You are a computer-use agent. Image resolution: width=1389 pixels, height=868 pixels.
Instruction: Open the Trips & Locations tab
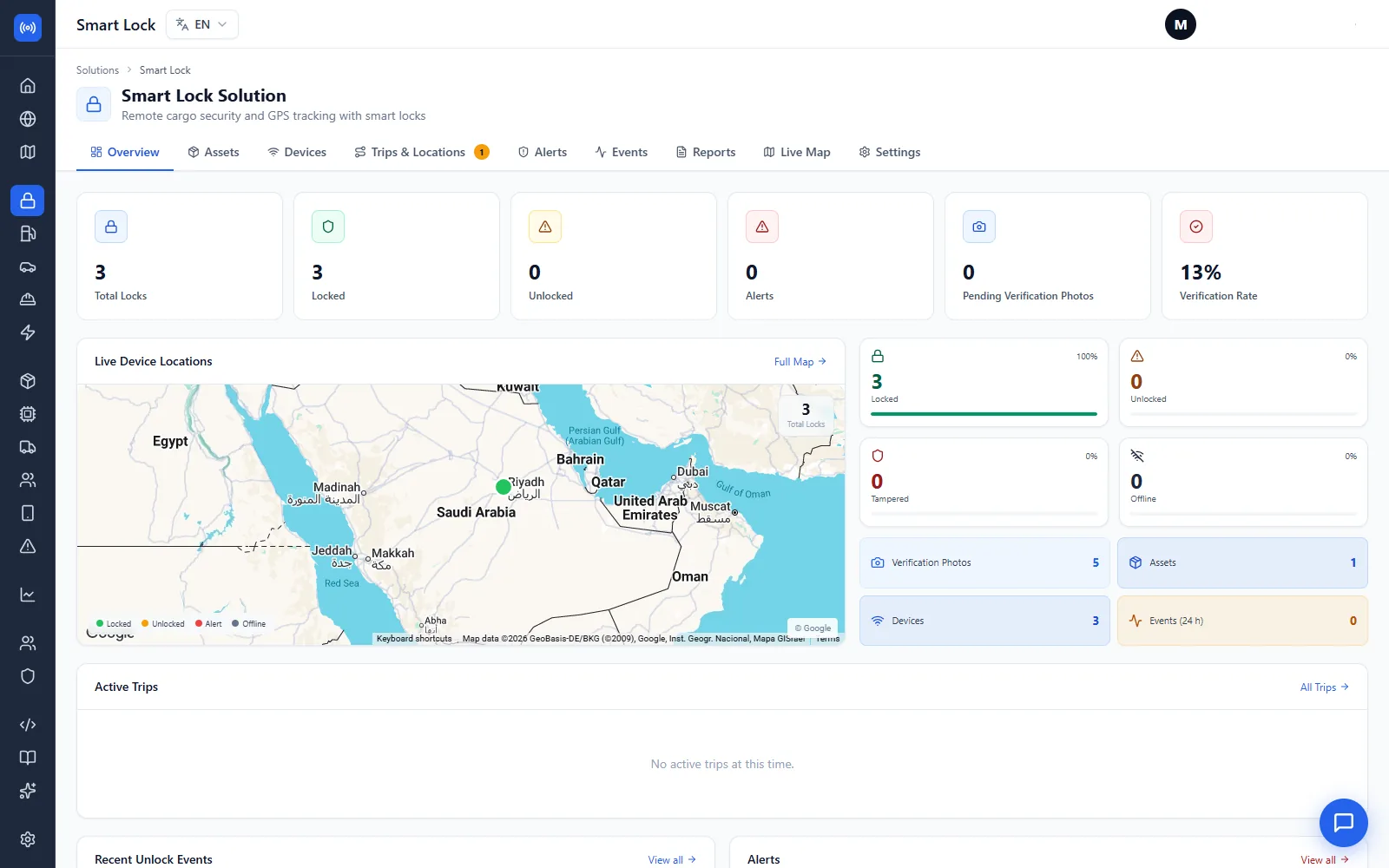point(422,152)
